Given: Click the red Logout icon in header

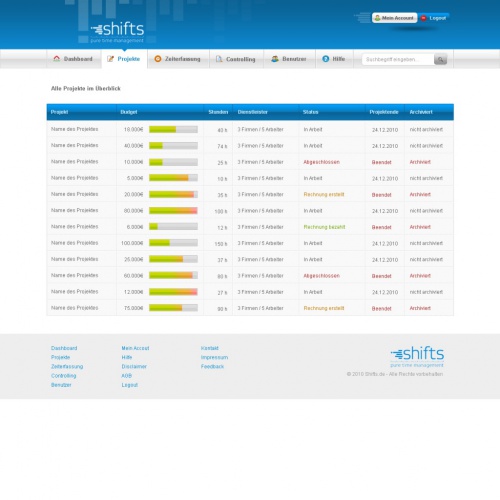Looking at the screenshot, I should point(423,18).
